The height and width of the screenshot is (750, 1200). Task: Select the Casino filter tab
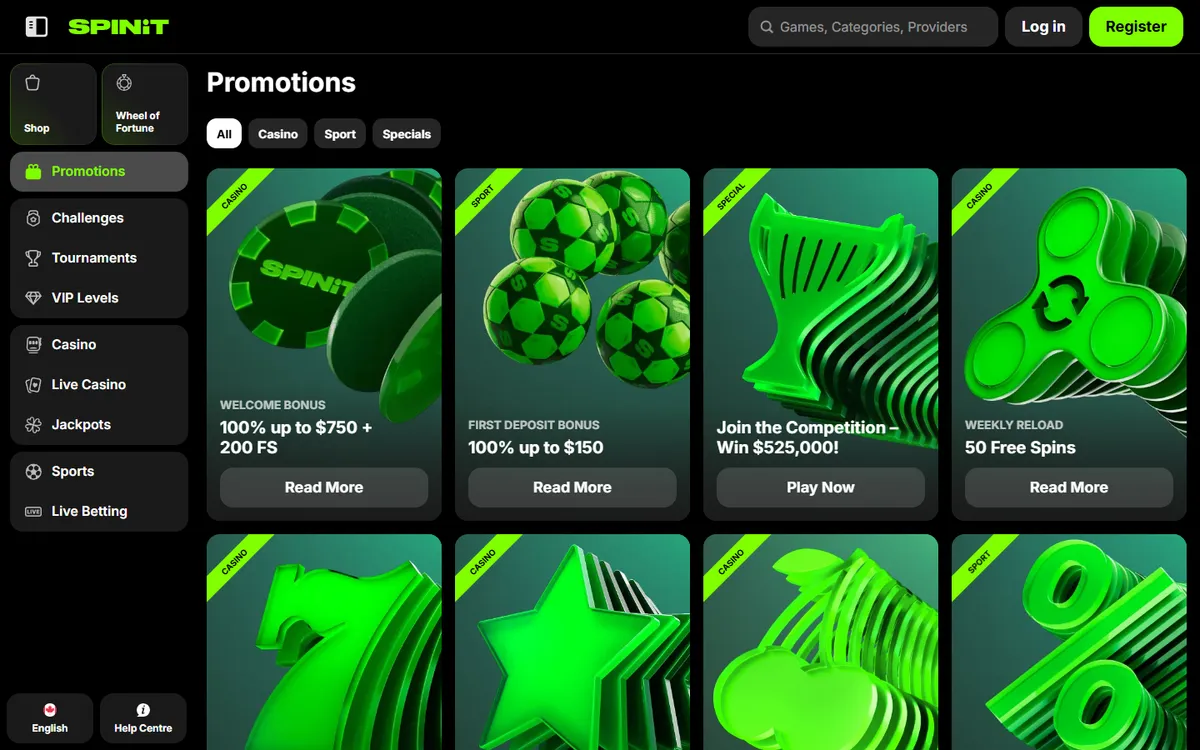[x=278, y=134]
